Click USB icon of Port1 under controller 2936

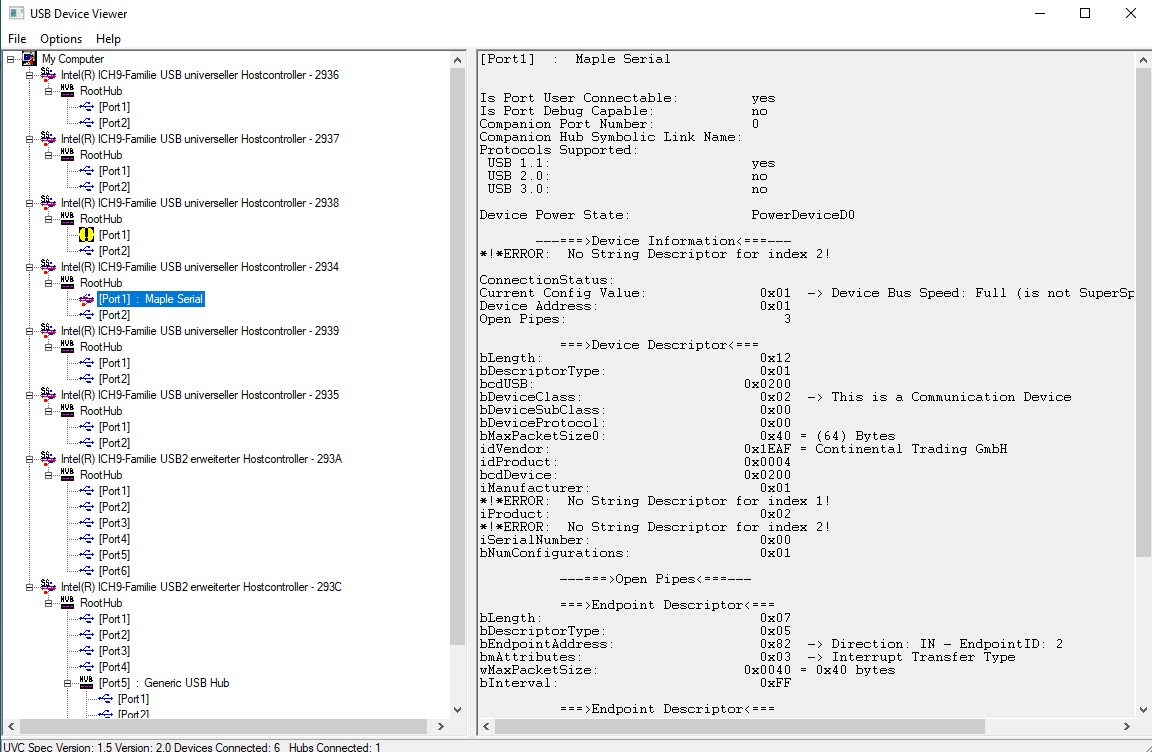tap(87, 106)
